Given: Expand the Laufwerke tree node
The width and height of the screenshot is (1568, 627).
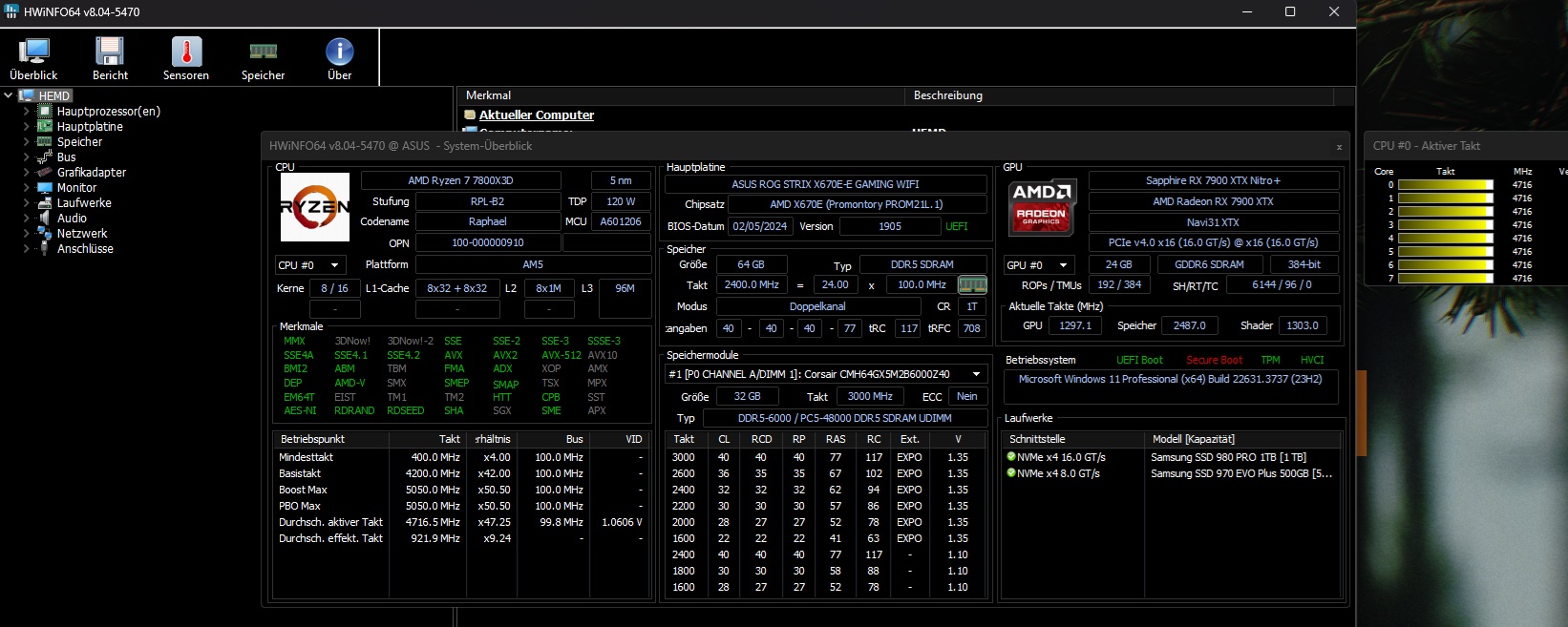Looking at the screenshot, I should (27, 203).
